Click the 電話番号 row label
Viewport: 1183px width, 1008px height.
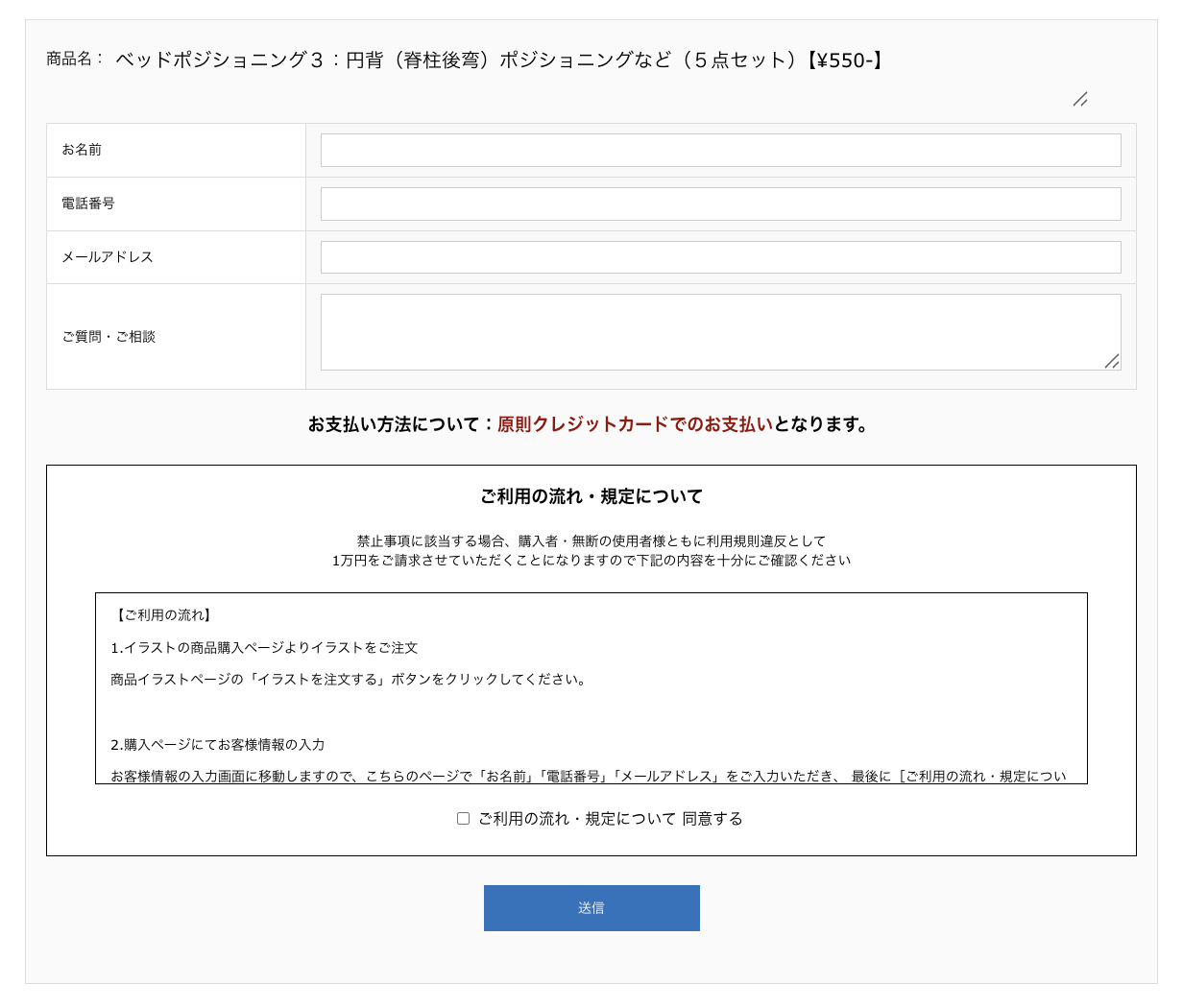pyautogui.click(x=88, y=204)
